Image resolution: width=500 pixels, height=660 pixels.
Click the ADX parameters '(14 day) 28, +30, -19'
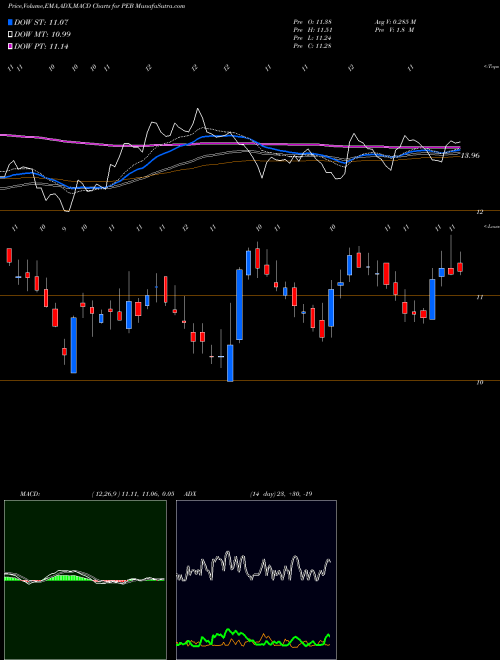281,494
